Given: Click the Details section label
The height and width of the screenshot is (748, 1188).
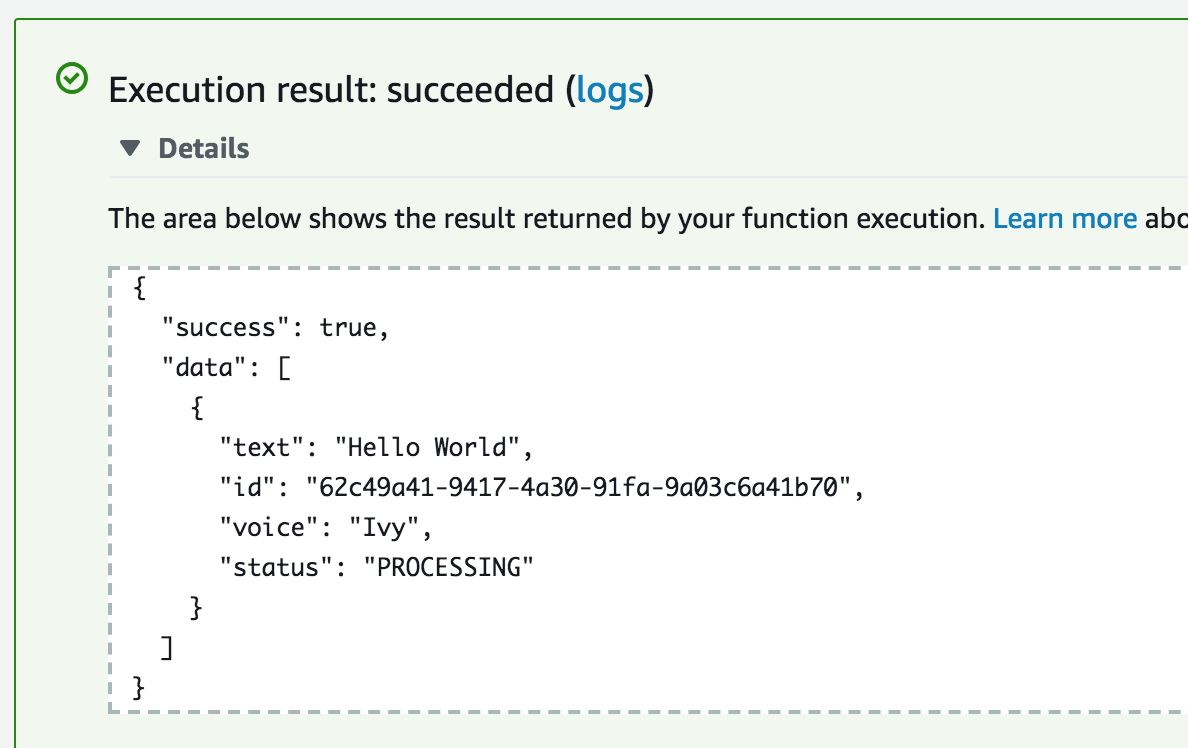Looking at the screenshot, I should (204, 149).
